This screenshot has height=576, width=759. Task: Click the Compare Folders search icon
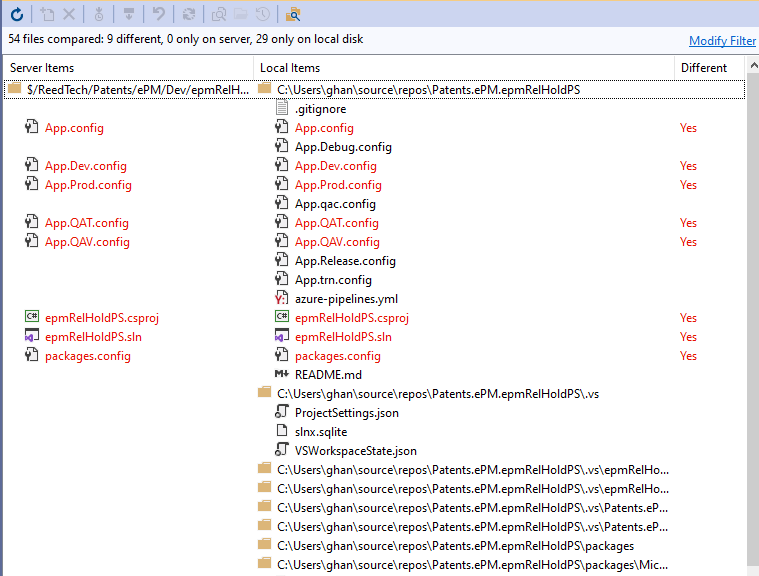[x=293, y=15]
